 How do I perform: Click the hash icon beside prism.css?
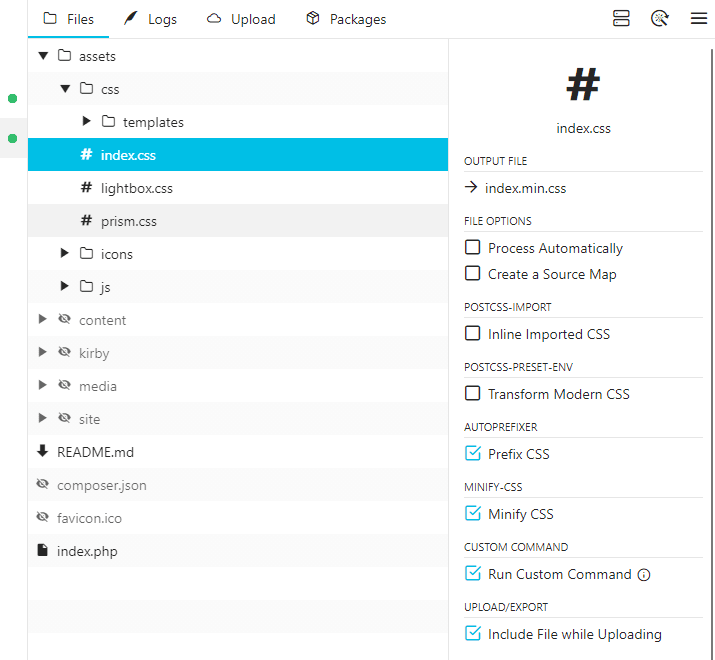pyautogui.click(x=86, y=220)
